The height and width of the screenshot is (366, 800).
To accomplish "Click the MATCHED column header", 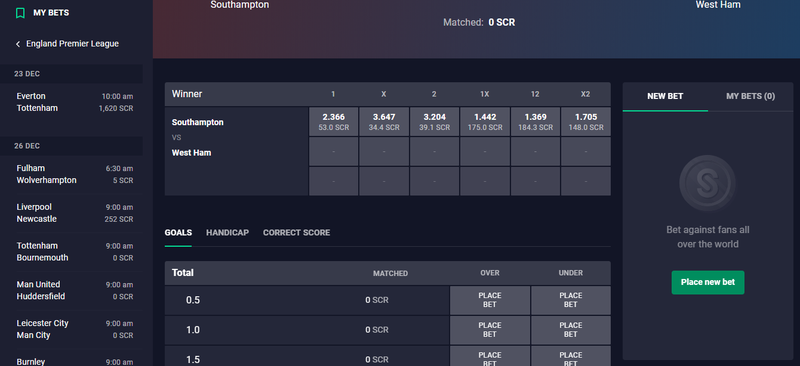I will click(x=390, y=273).
